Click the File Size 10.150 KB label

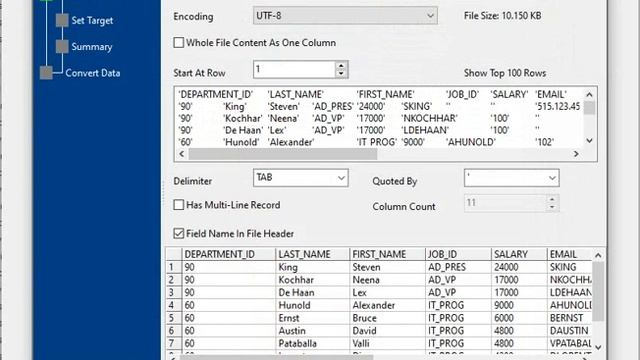coord(502,16)
